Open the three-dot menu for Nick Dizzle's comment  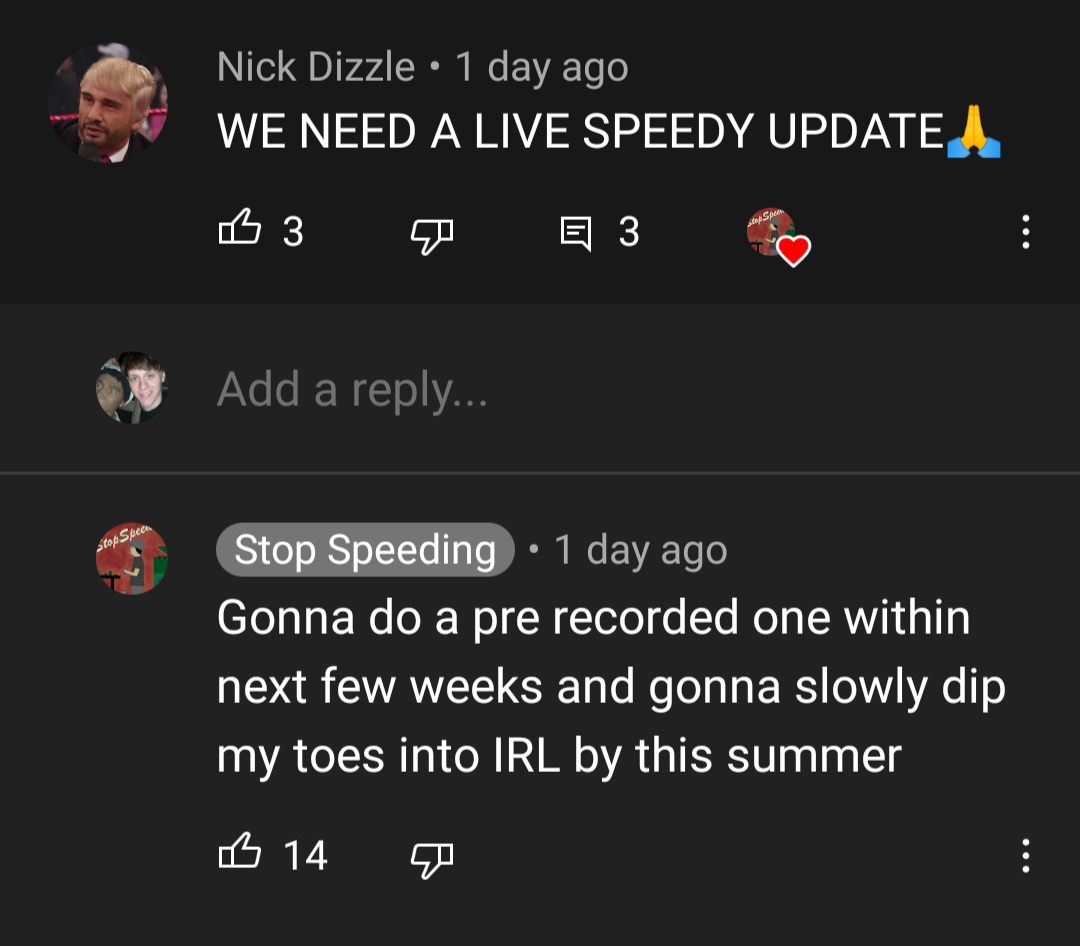[x=1026, y=232]
